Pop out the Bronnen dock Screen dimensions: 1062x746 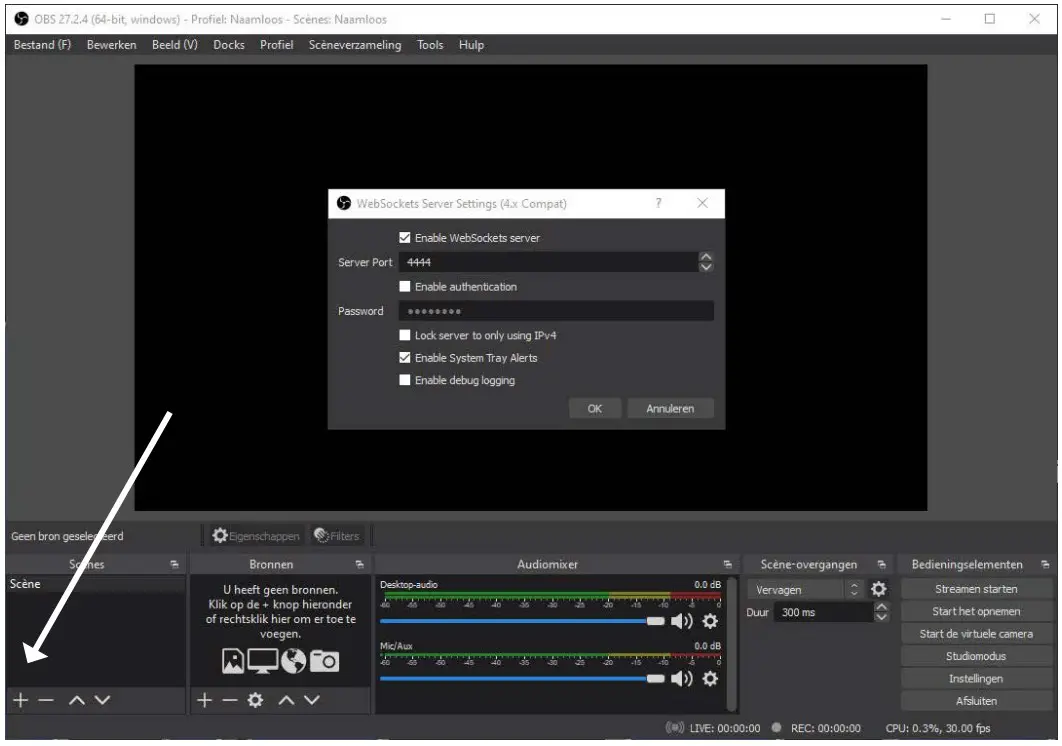359,564
